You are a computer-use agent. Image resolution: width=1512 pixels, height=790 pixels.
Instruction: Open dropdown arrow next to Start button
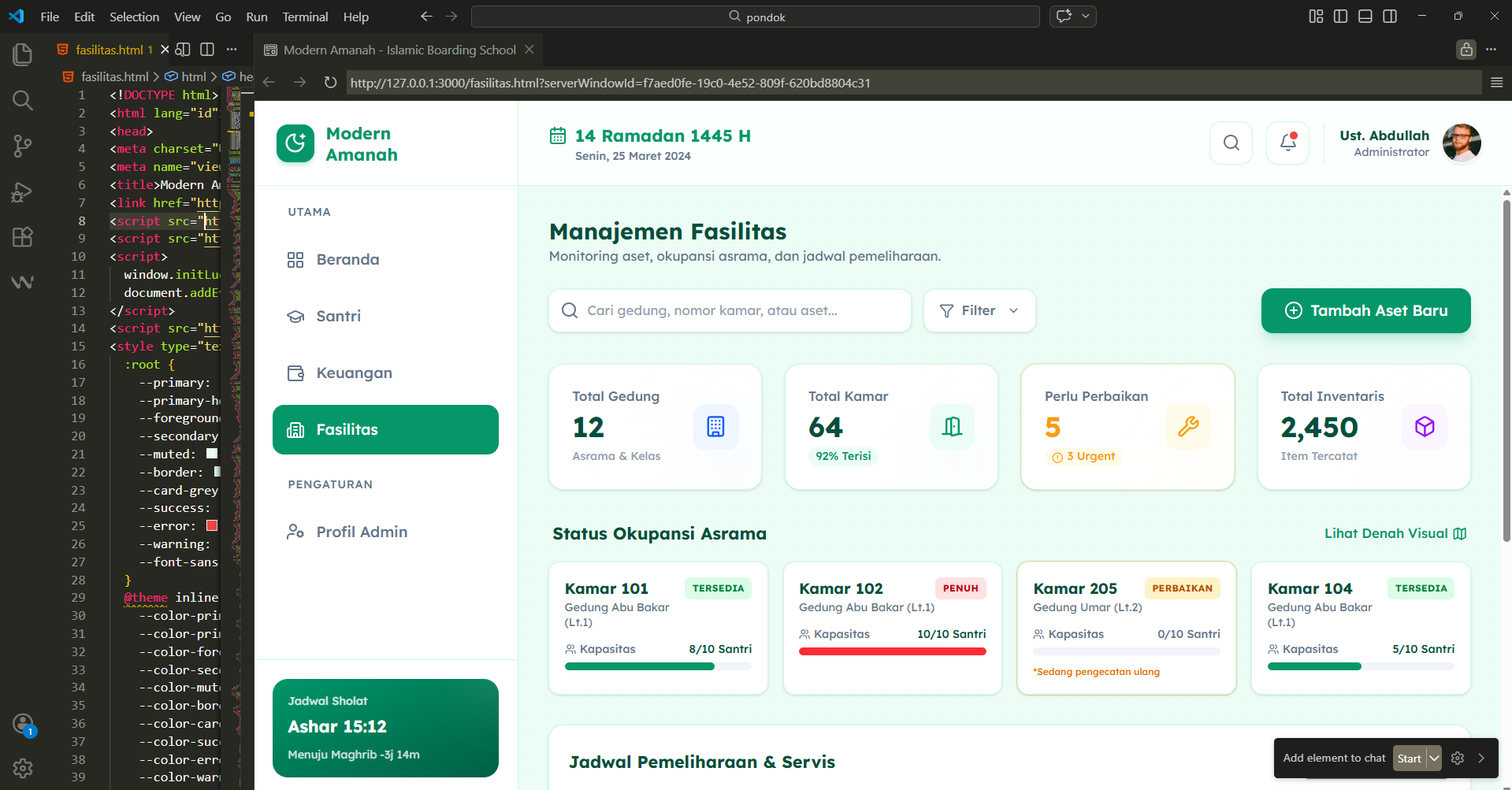pos(1434,758)
